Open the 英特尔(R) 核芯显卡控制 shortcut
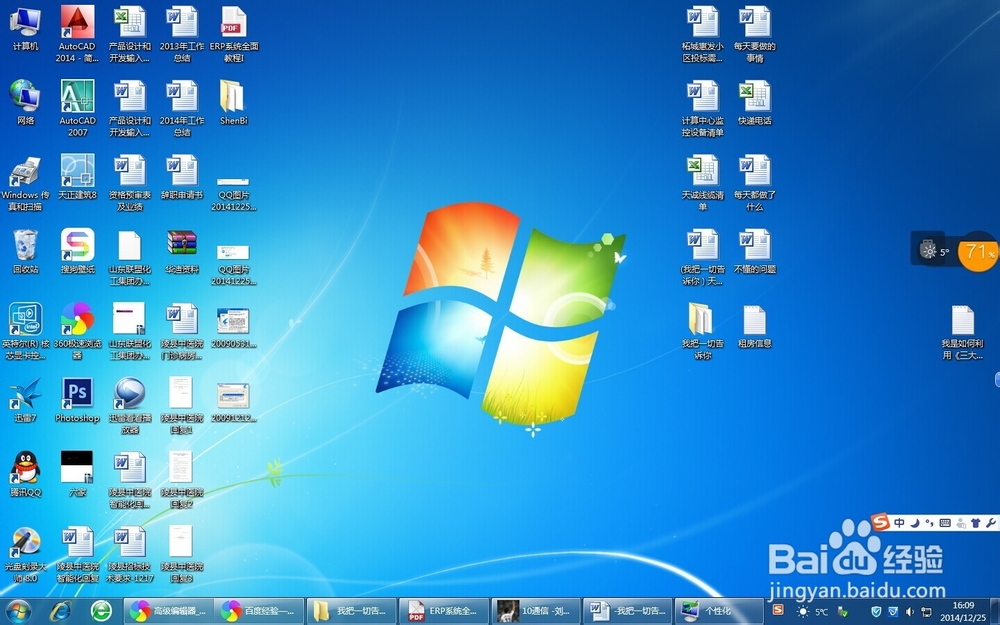 click(x=26, y=331)
